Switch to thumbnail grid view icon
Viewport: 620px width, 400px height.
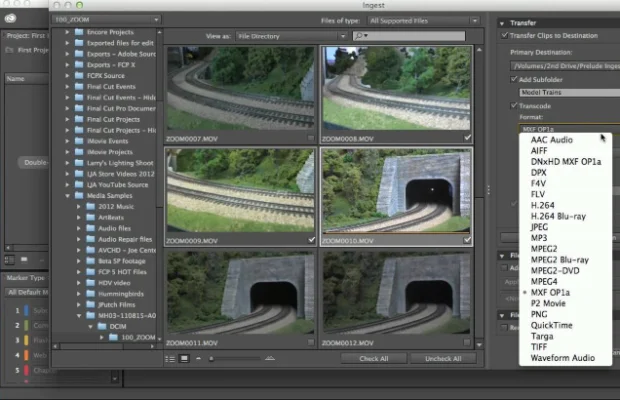tap(185, 358)
